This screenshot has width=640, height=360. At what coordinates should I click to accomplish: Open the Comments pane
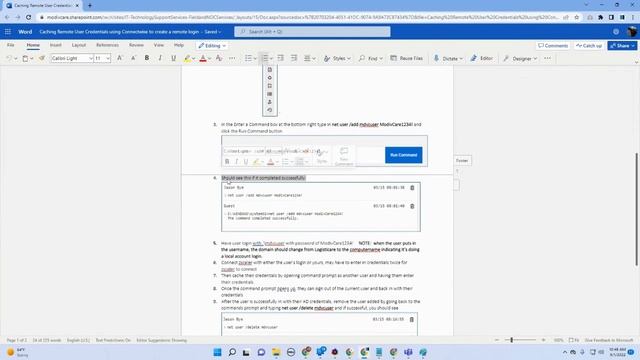point(553,46)
